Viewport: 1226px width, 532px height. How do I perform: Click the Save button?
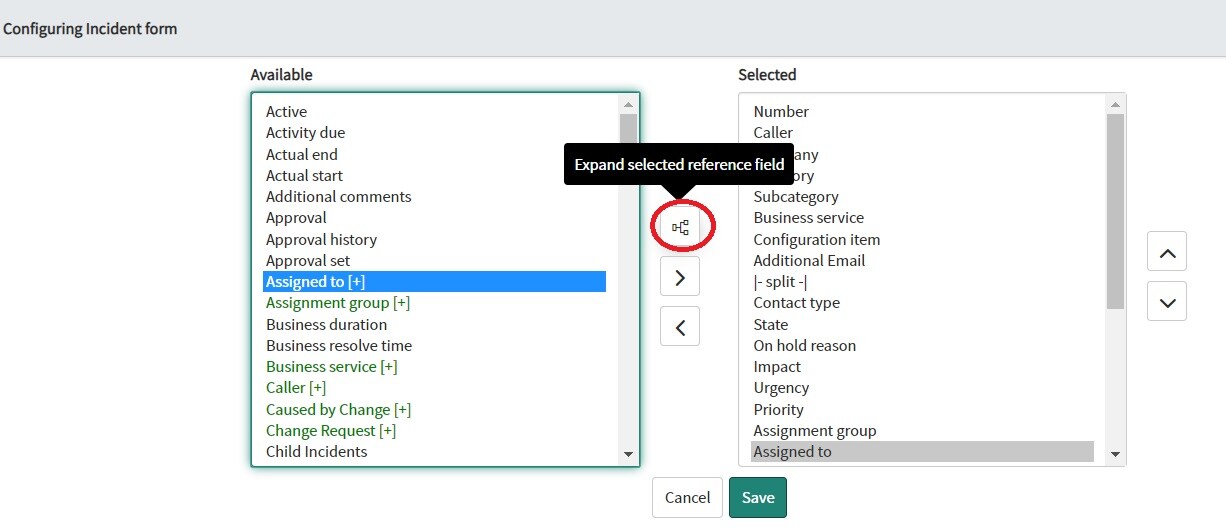[758, 498]
